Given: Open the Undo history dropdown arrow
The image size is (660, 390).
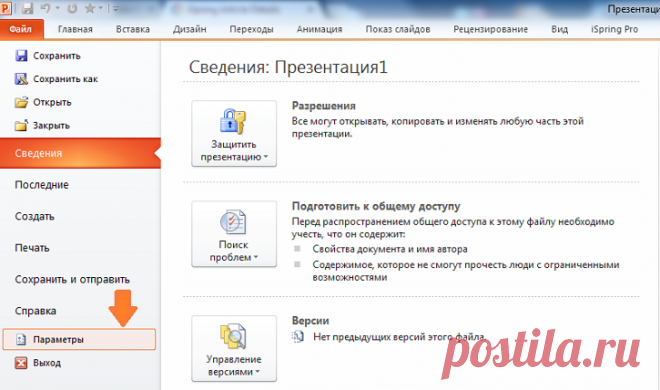Looking at the screenshot, I should pos(57,8).
